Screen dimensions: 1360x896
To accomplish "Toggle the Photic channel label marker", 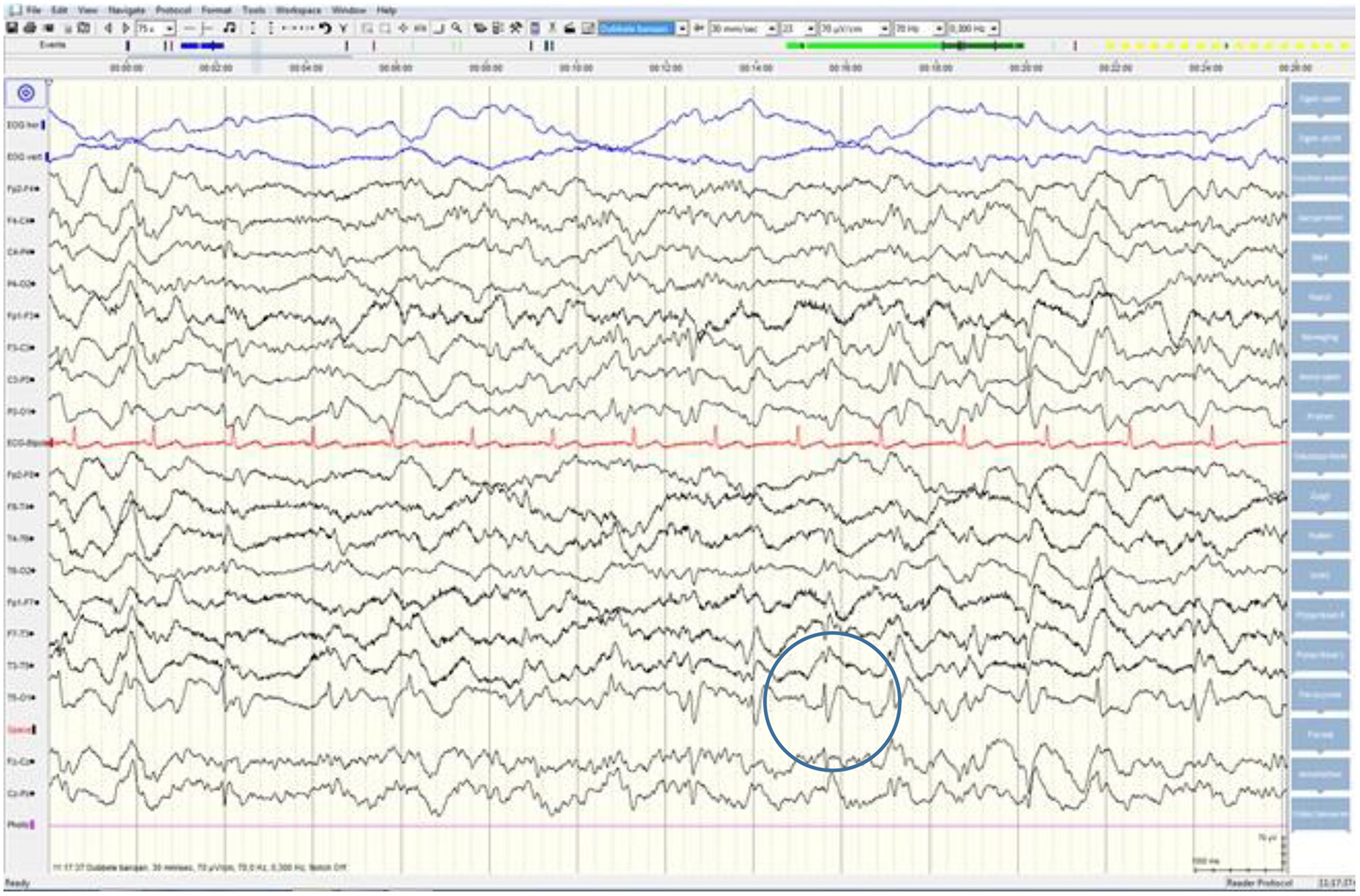I will pos(33,825).
